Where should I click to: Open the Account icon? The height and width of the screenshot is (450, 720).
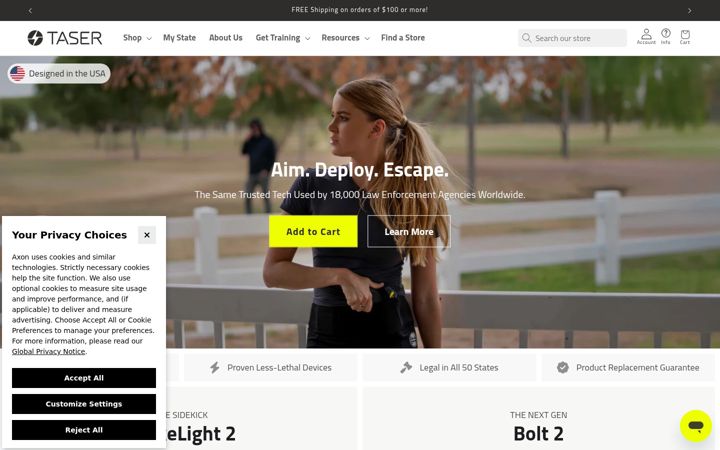pyautogui.click(x=646, y=36)
